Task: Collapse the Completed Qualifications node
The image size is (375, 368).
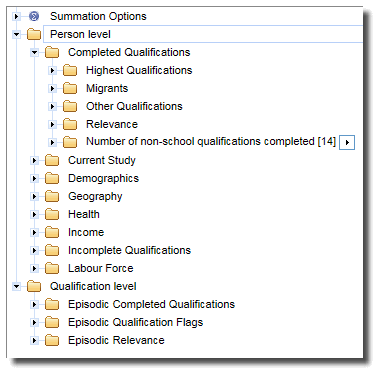Action: tap(34, 52)
